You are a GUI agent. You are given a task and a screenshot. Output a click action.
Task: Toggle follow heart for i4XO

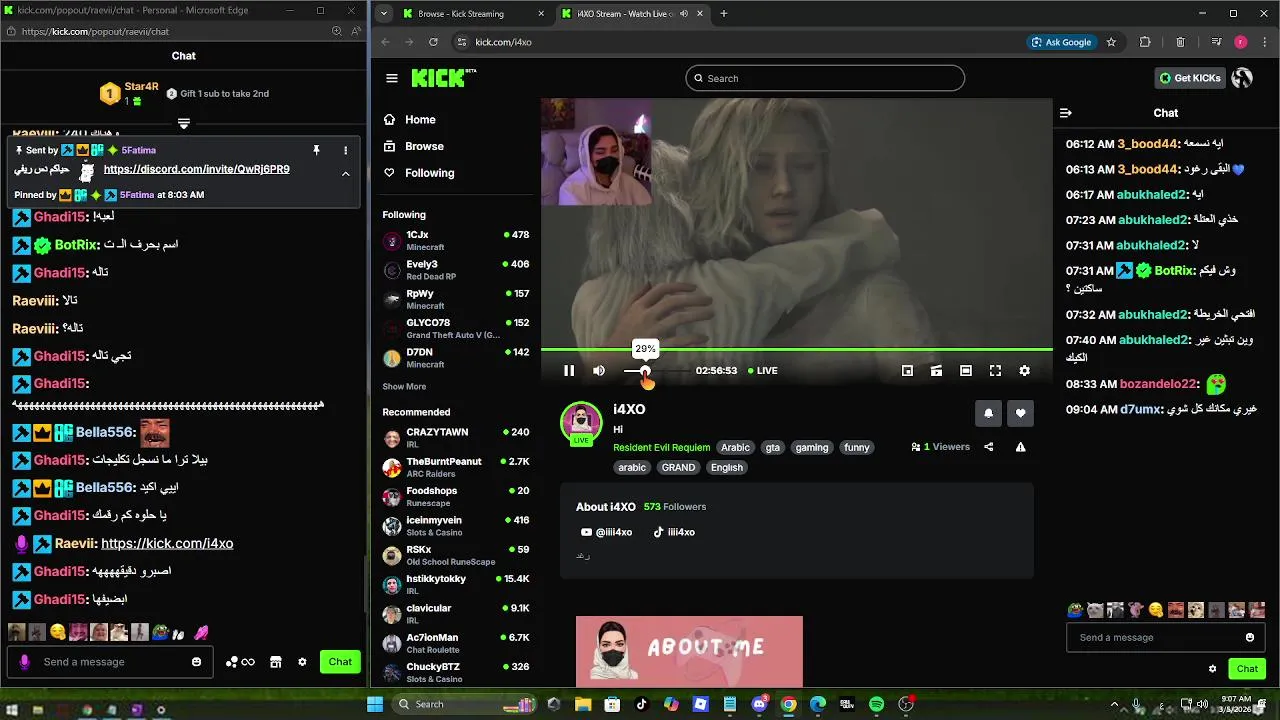coord(1020,413)
